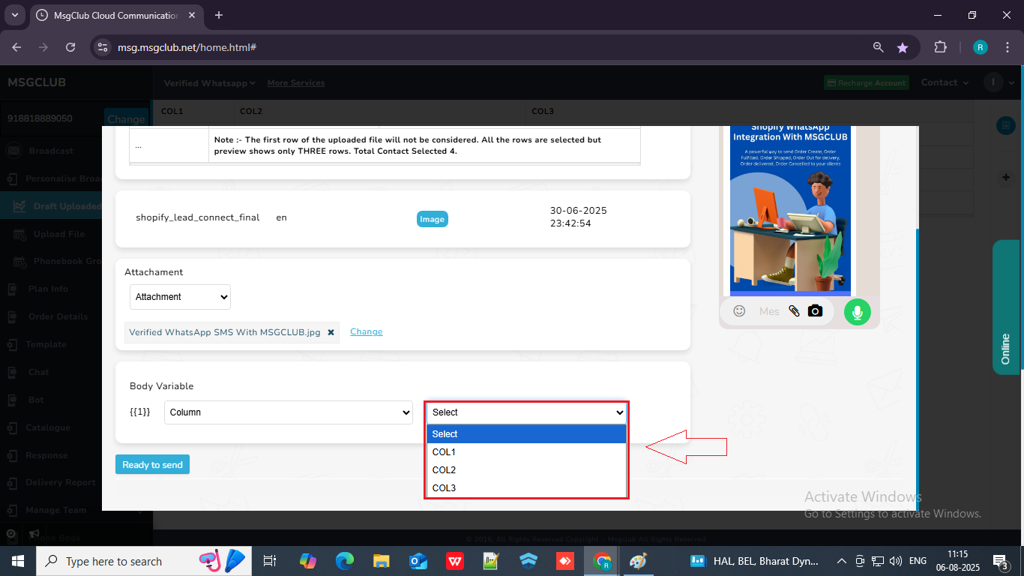The image size is (1024, 576).
Task: Open the notification center icon
Action: [1001, 561]
